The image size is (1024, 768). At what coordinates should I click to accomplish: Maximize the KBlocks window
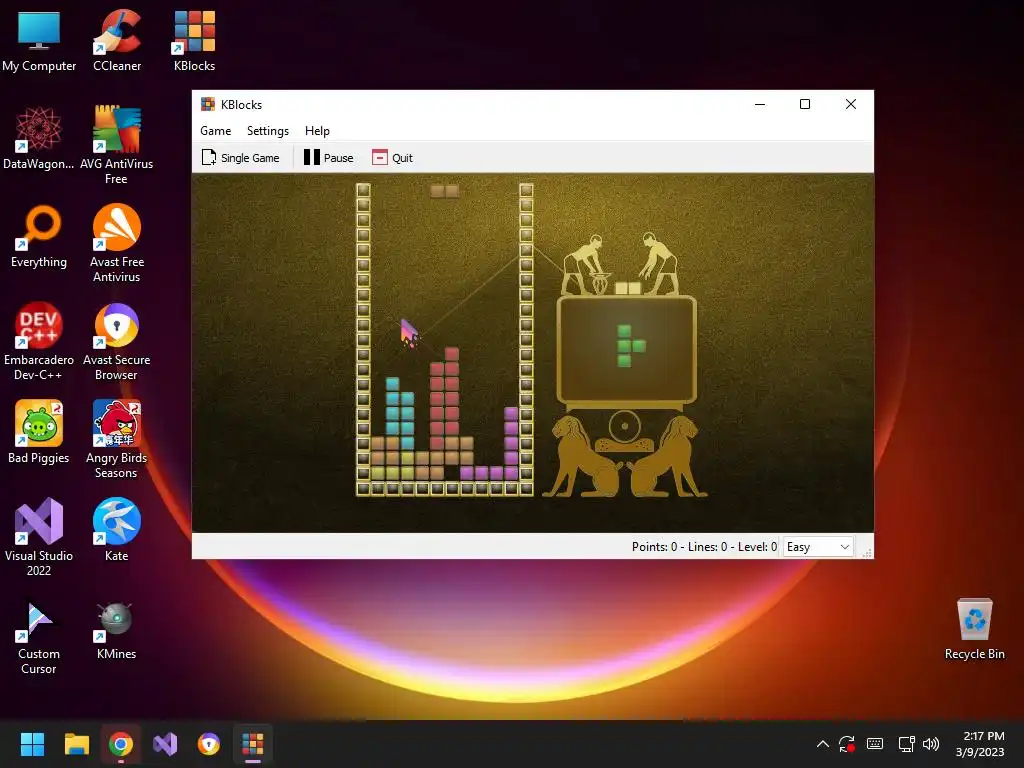point(805,104)
